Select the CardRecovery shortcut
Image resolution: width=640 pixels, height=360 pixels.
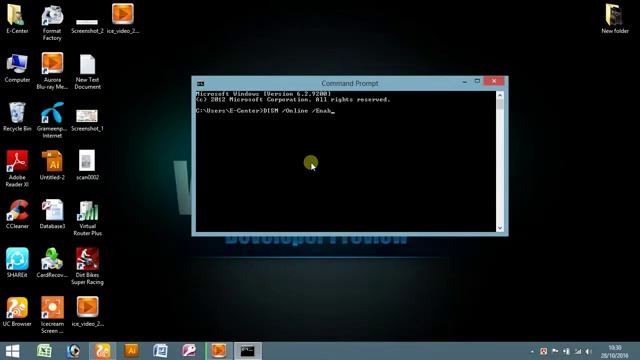click(52, 262)
